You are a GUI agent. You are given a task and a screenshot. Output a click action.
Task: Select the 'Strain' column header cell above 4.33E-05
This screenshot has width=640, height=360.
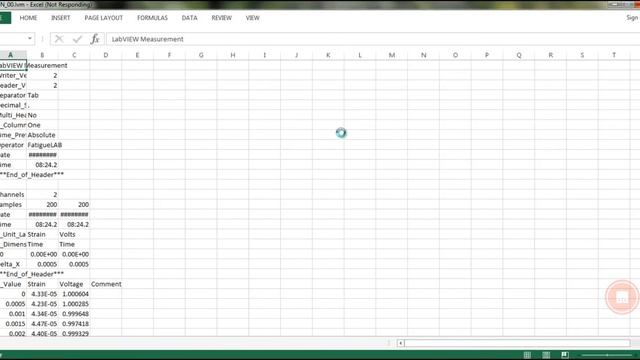[x=42, y=284]
